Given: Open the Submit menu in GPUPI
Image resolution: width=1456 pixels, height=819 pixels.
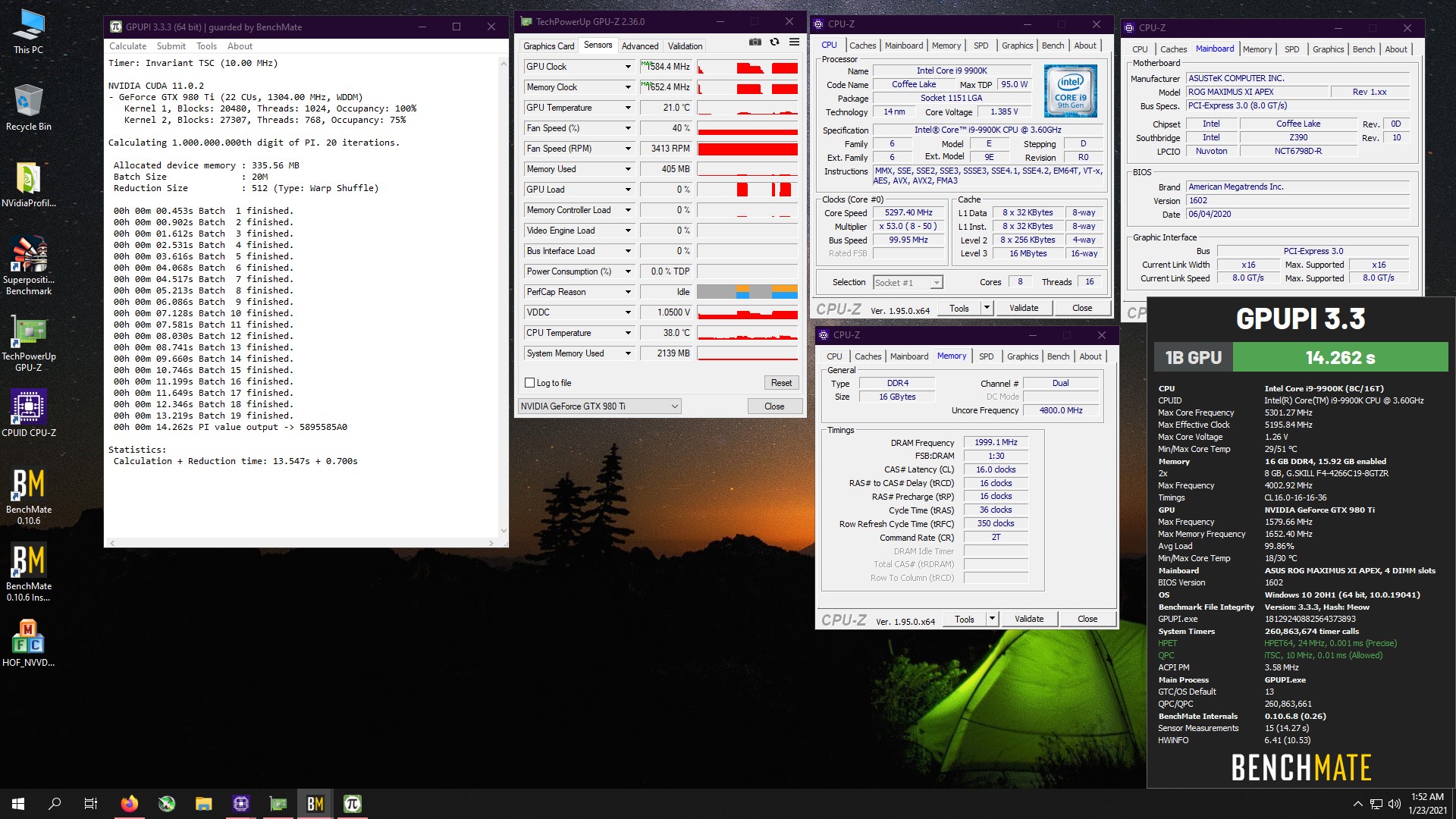Looking at the screenshot, I should point(171,46).
